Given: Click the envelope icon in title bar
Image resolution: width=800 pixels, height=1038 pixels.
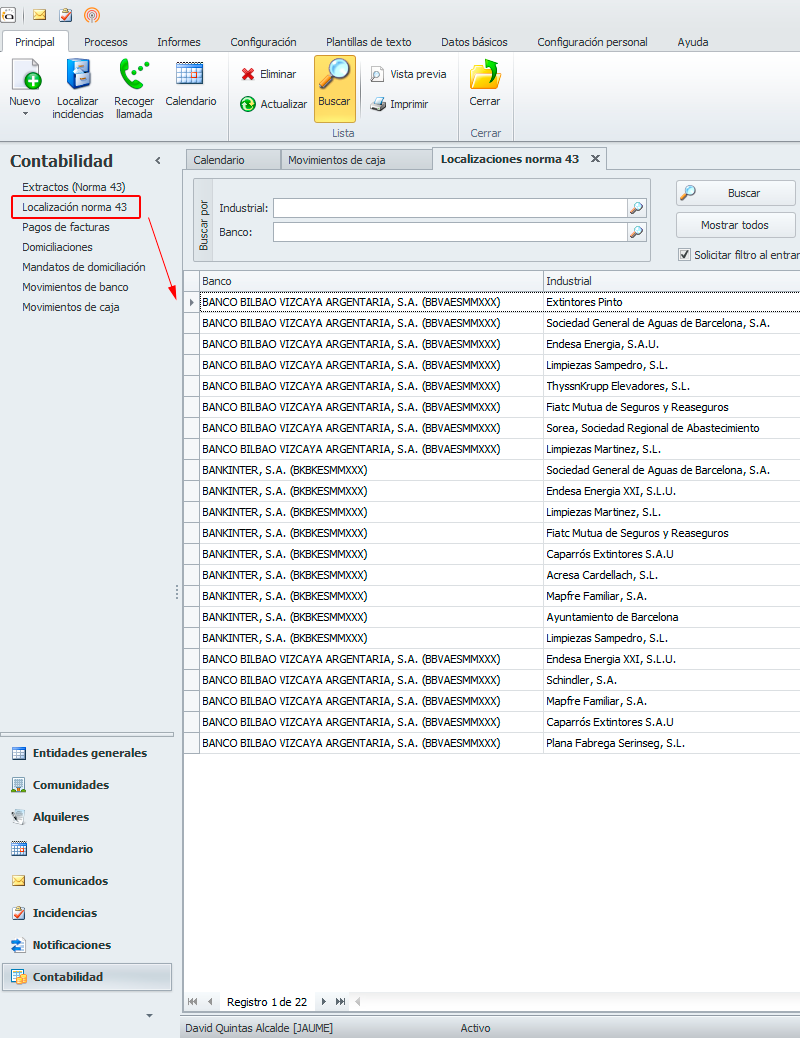Looking at the screenshot, I should tap(40, 15).
